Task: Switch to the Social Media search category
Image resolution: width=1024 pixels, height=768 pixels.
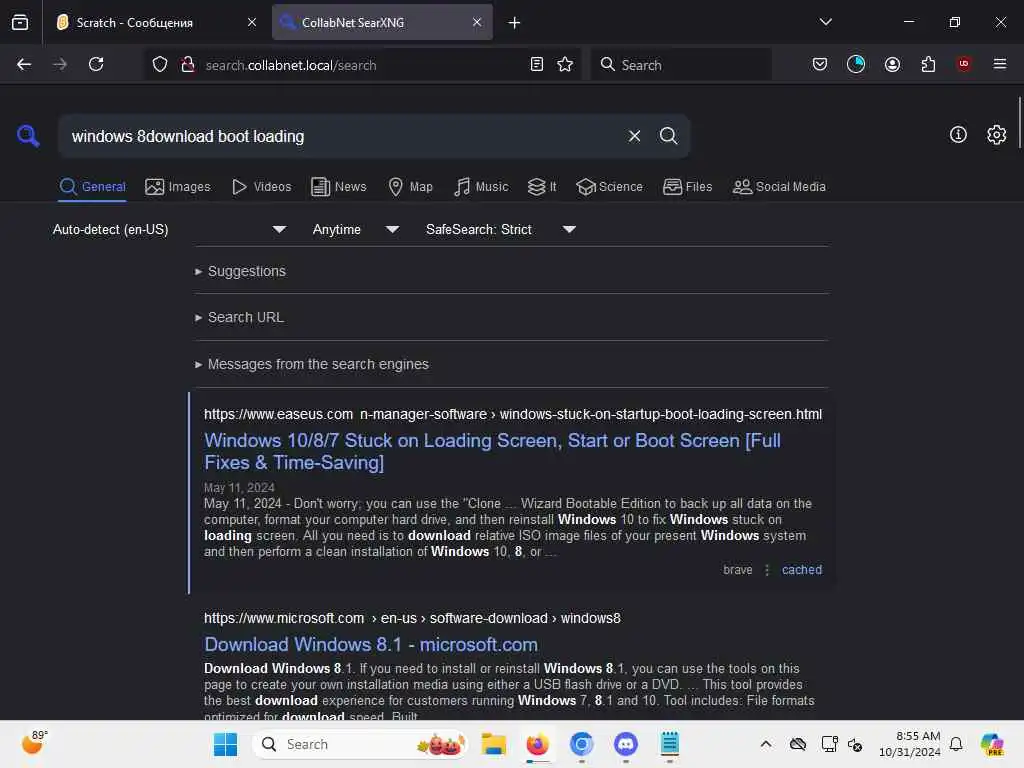Action: pos(779,187)
